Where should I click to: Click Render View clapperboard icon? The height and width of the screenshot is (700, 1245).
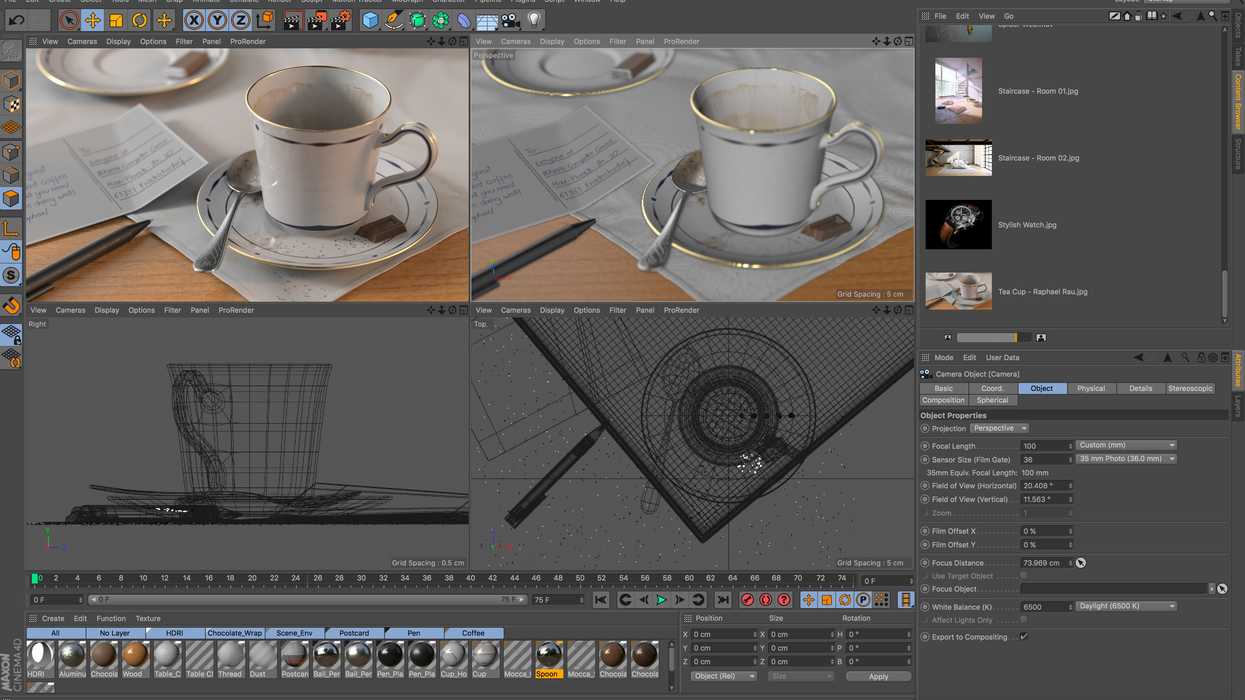pyautogui.click(x=292, y=19)
